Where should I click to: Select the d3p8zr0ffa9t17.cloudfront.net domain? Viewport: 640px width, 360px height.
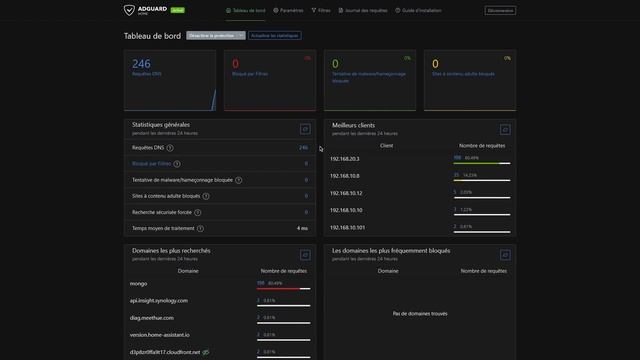click(165, 352)
